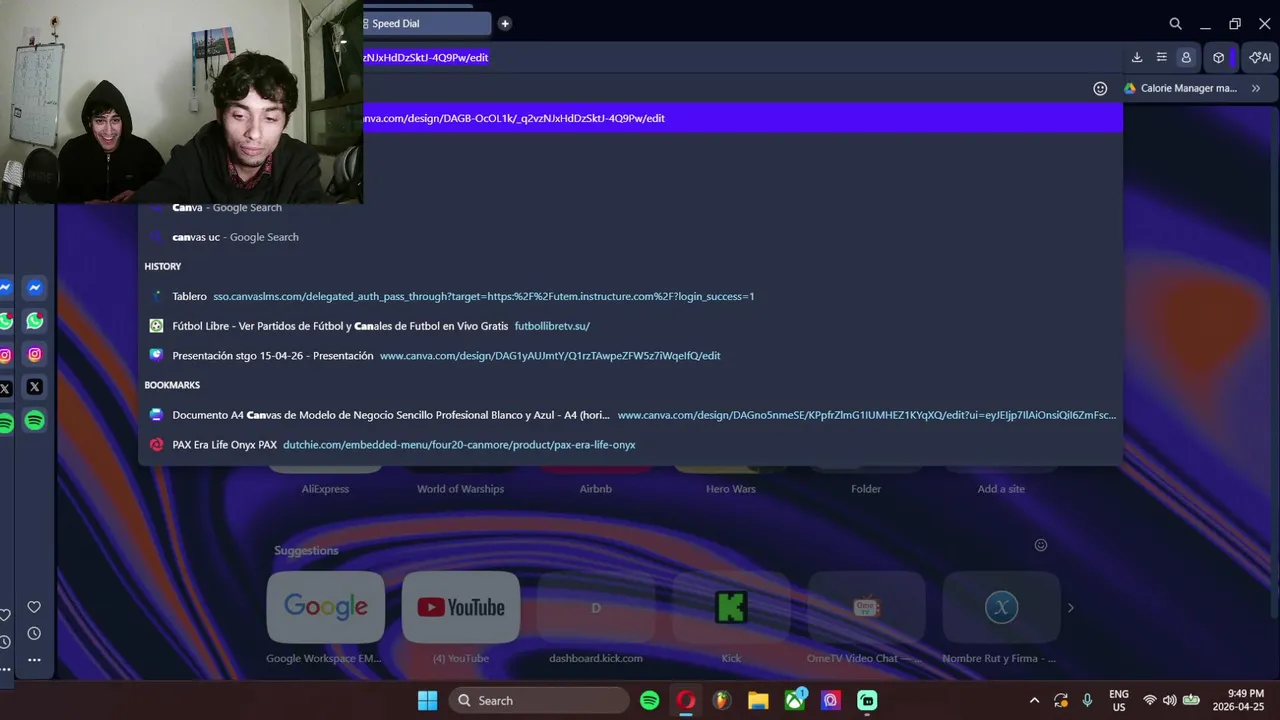Screen dimensions: 1280x720
Task: Open history clock icon in sidebar
Action: [34, 634]
